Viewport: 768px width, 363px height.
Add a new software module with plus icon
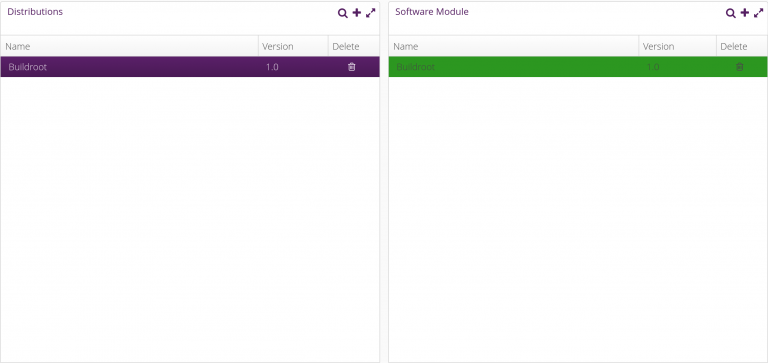(744, 13)
